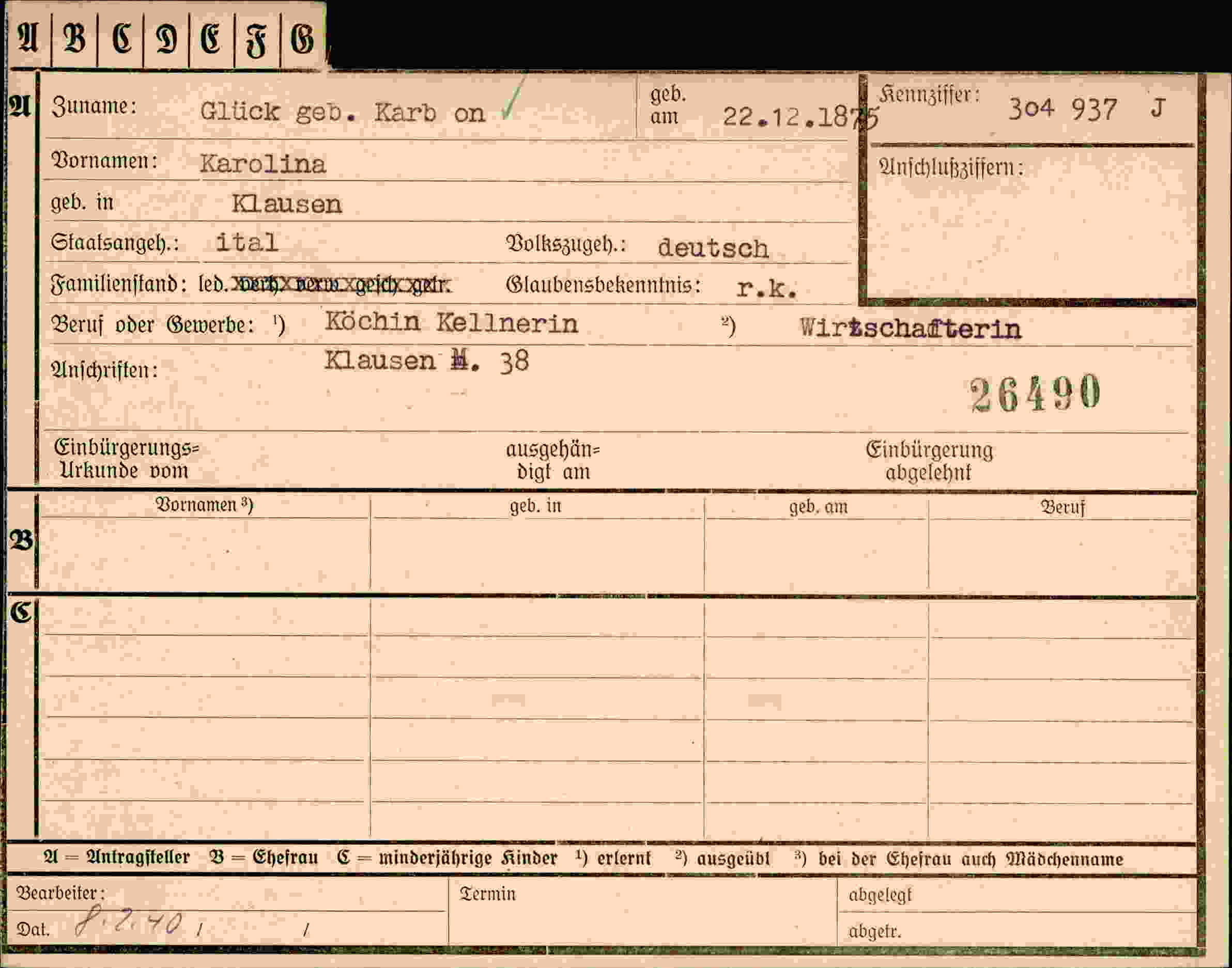Select the Fraktur D index tab

[165, 39]
